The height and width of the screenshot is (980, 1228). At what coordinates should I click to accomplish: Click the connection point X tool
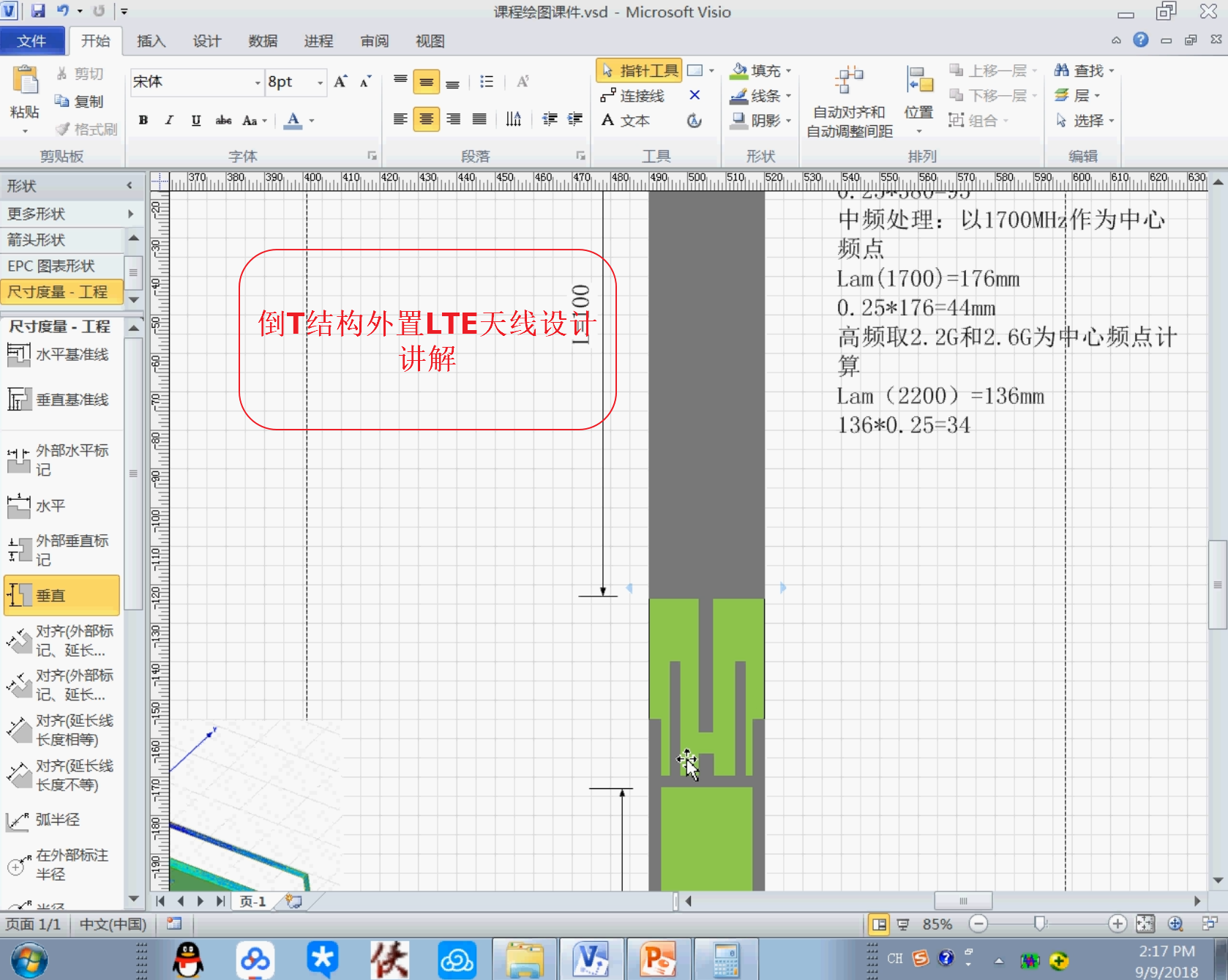695,95
